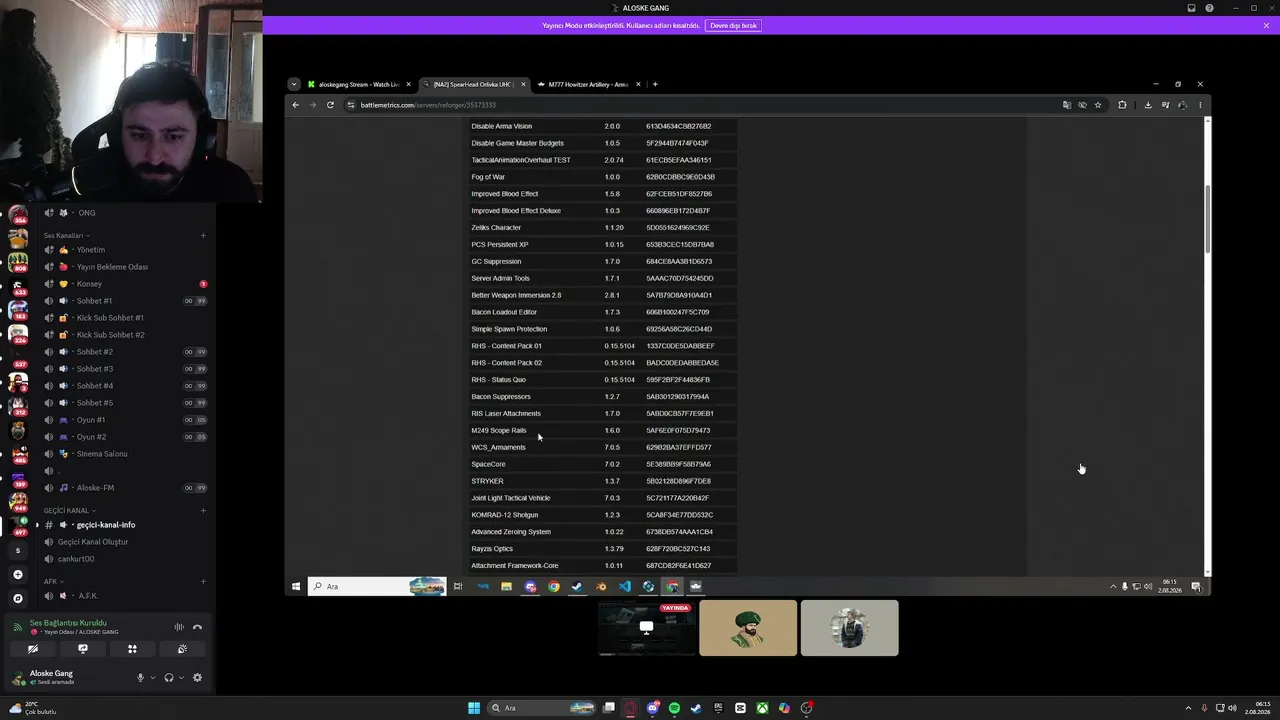Open the YAYINDA live stream thumbnail

coord(646,628)
